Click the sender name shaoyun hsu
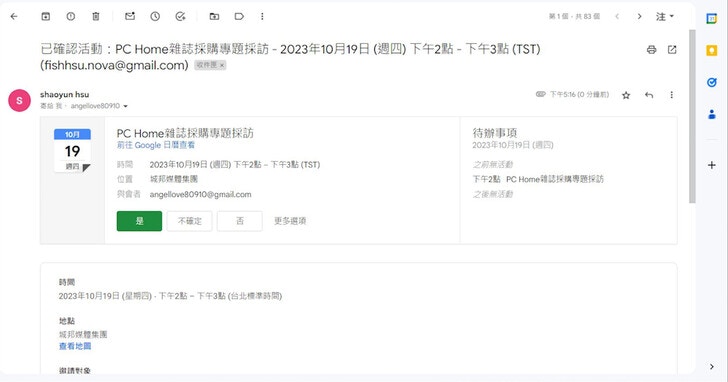728x382 pixels. pos(65,95)
